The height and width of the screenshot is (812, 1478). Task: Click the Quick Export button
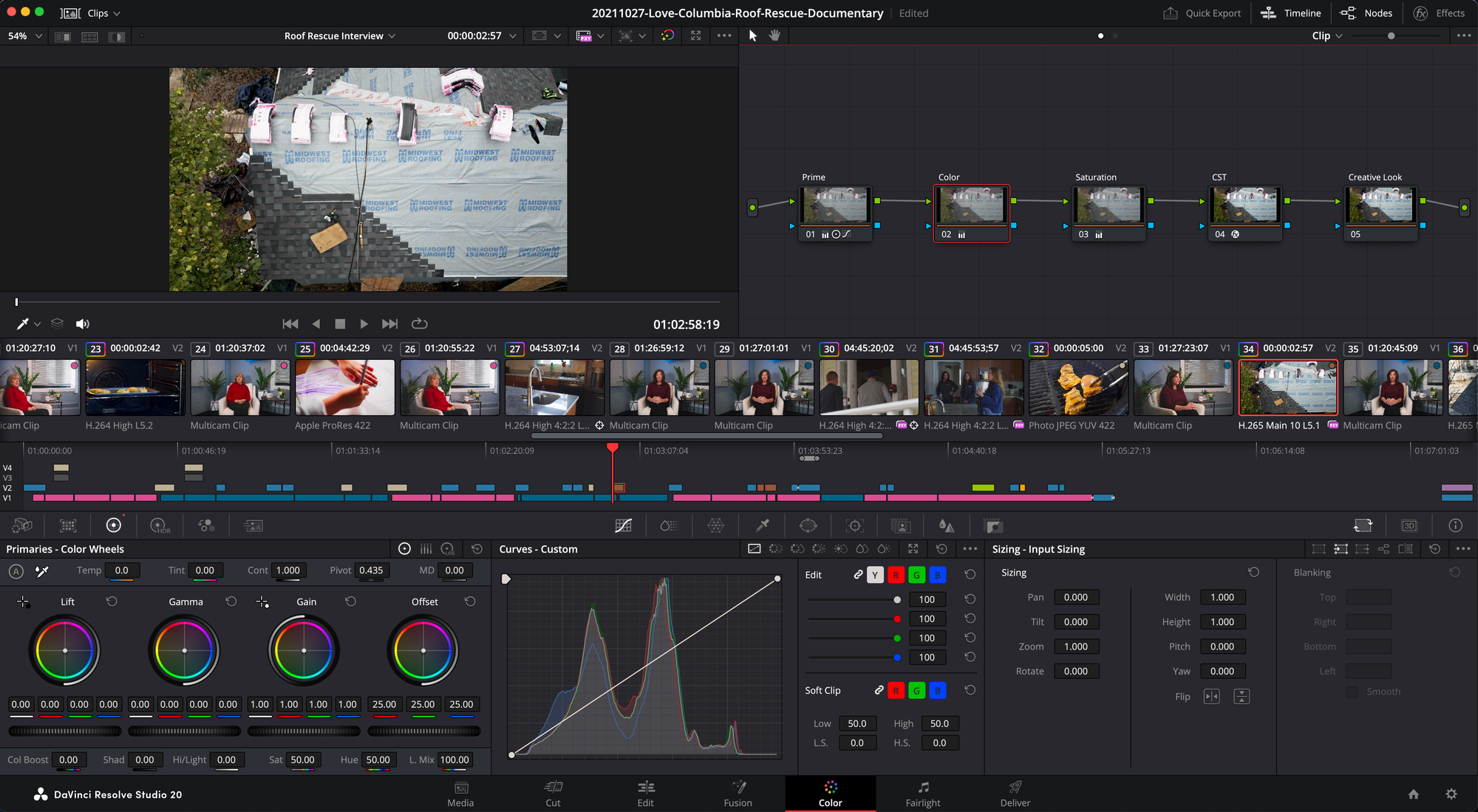point(1202,13)
